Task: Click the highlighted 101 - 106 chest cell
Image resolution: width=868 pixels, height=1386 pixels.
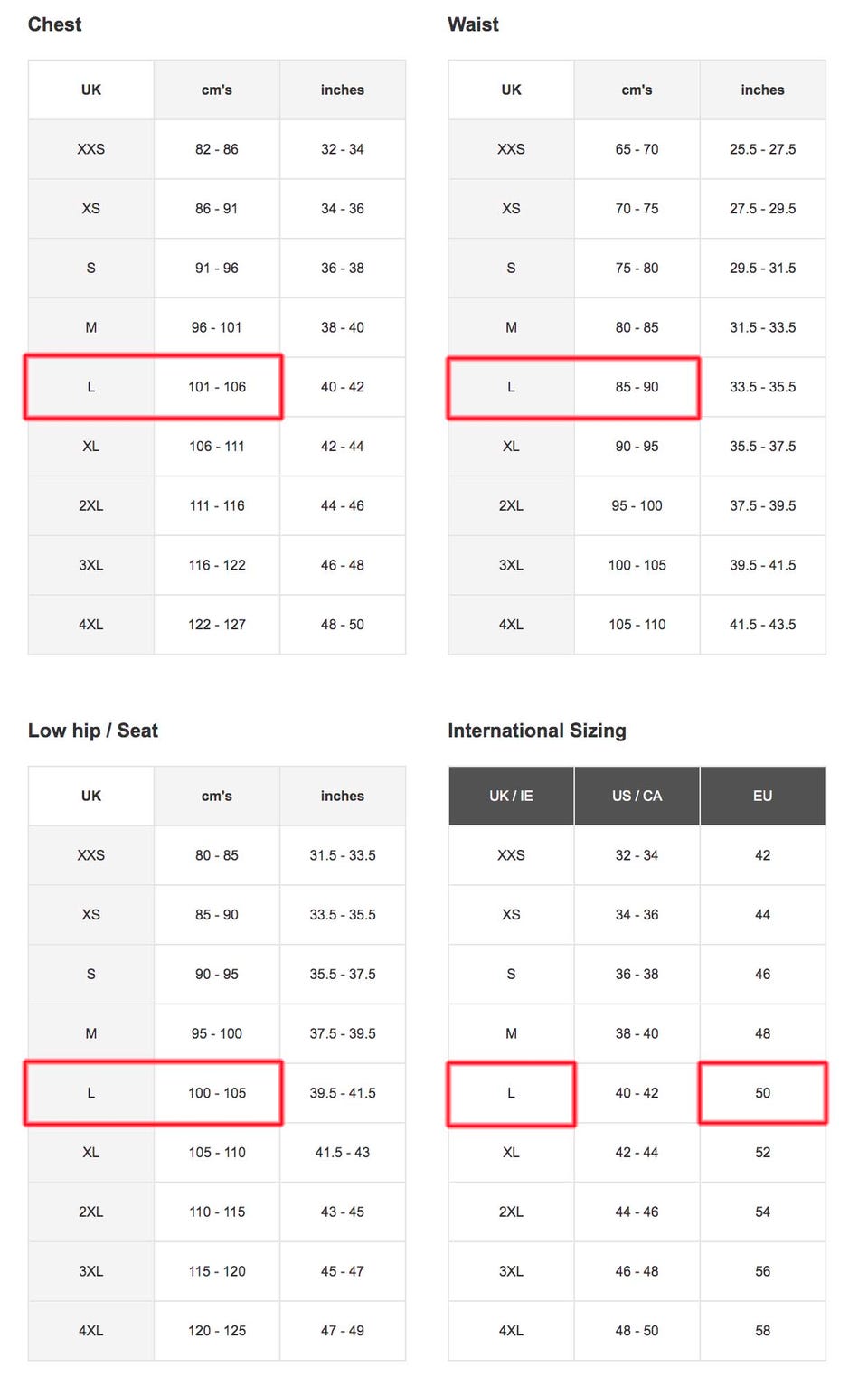Action: pyautogui.click(x=217, y=387)
